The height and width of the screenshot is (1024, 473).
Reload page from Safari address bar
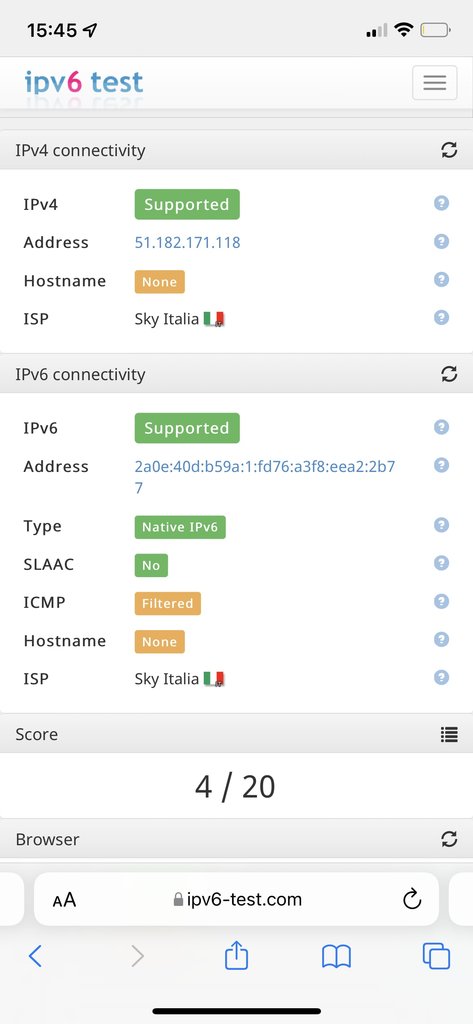pos(412,900)
